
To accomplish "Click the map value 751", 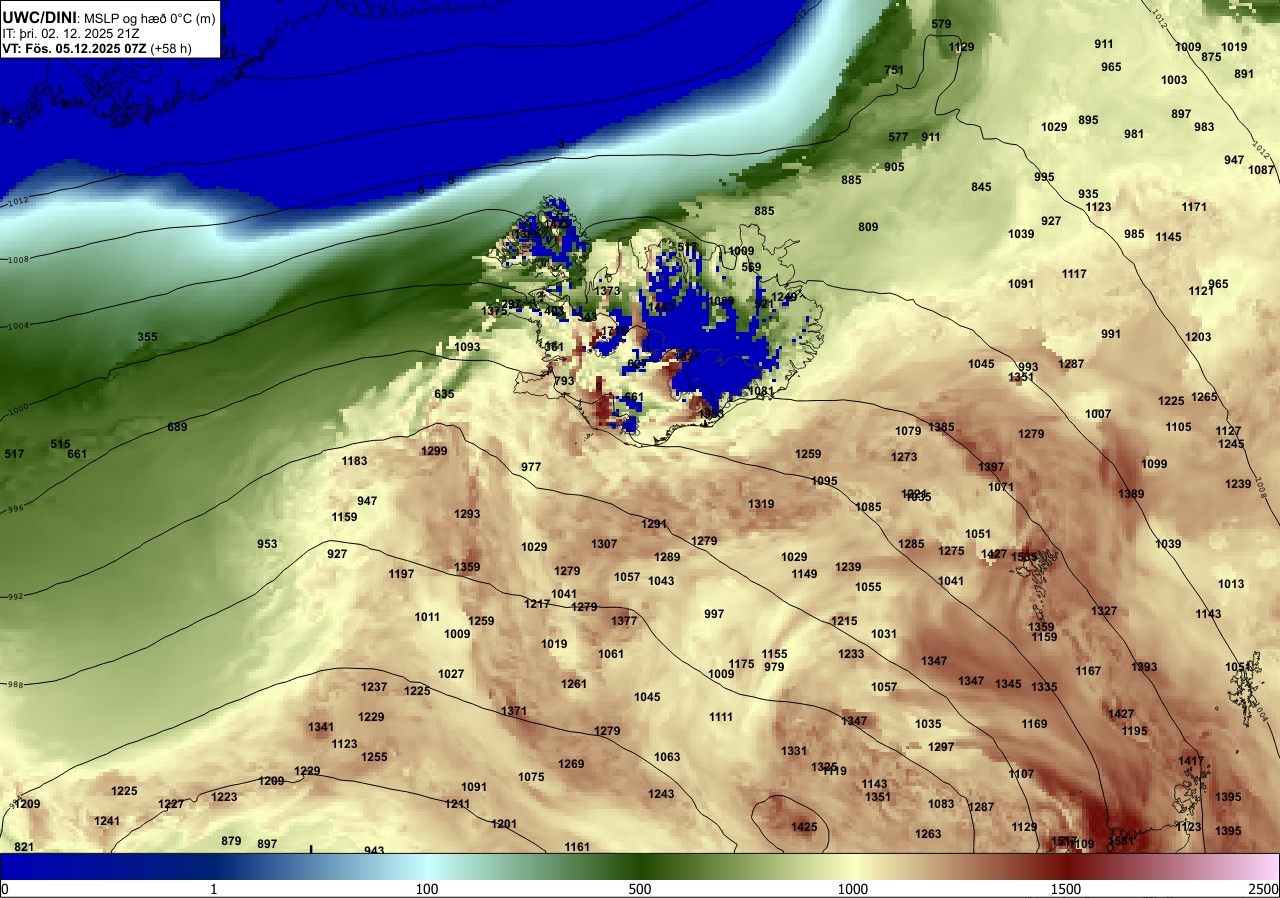I will [x=894, y=70].
